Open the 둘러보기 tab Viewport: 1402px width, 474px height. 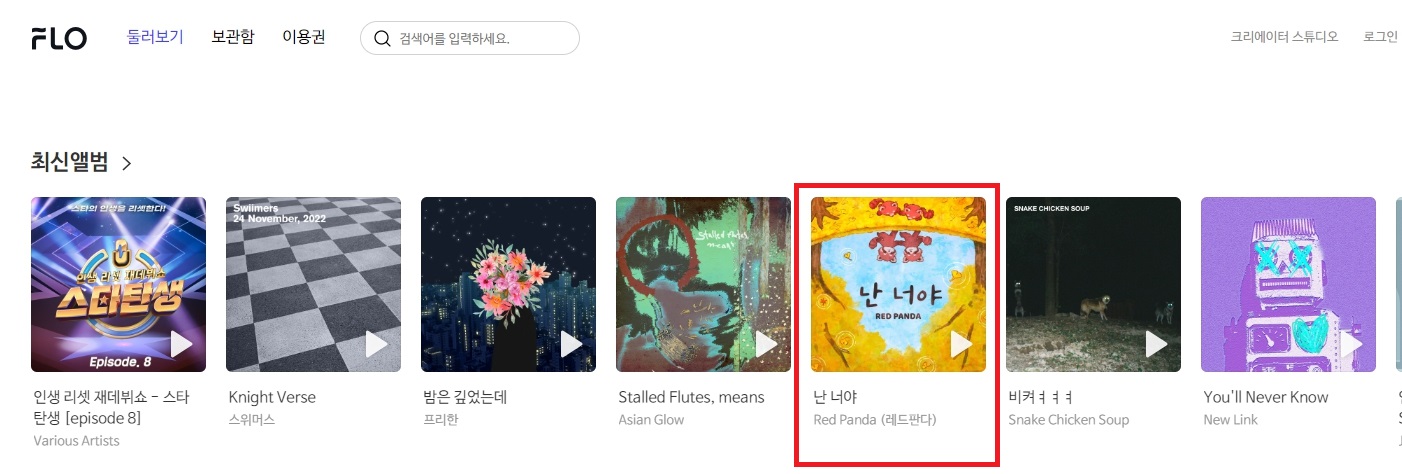155,37
